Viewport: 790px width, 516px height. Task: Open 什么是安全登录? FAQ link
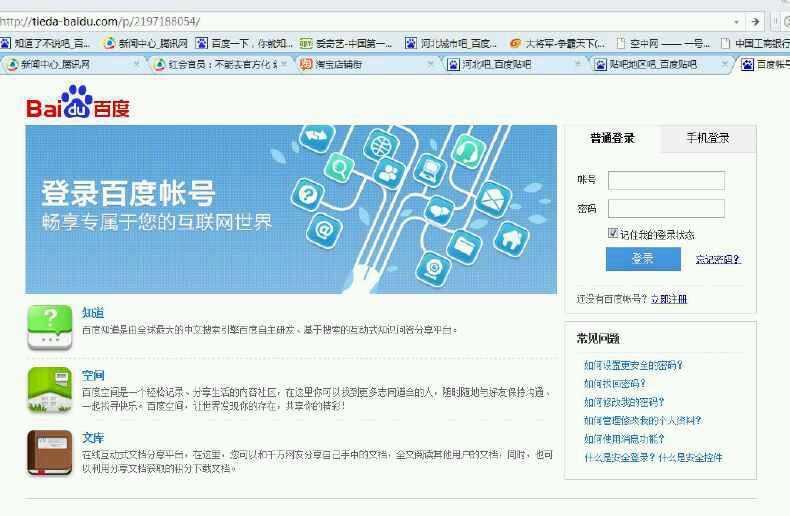point(619,458)
